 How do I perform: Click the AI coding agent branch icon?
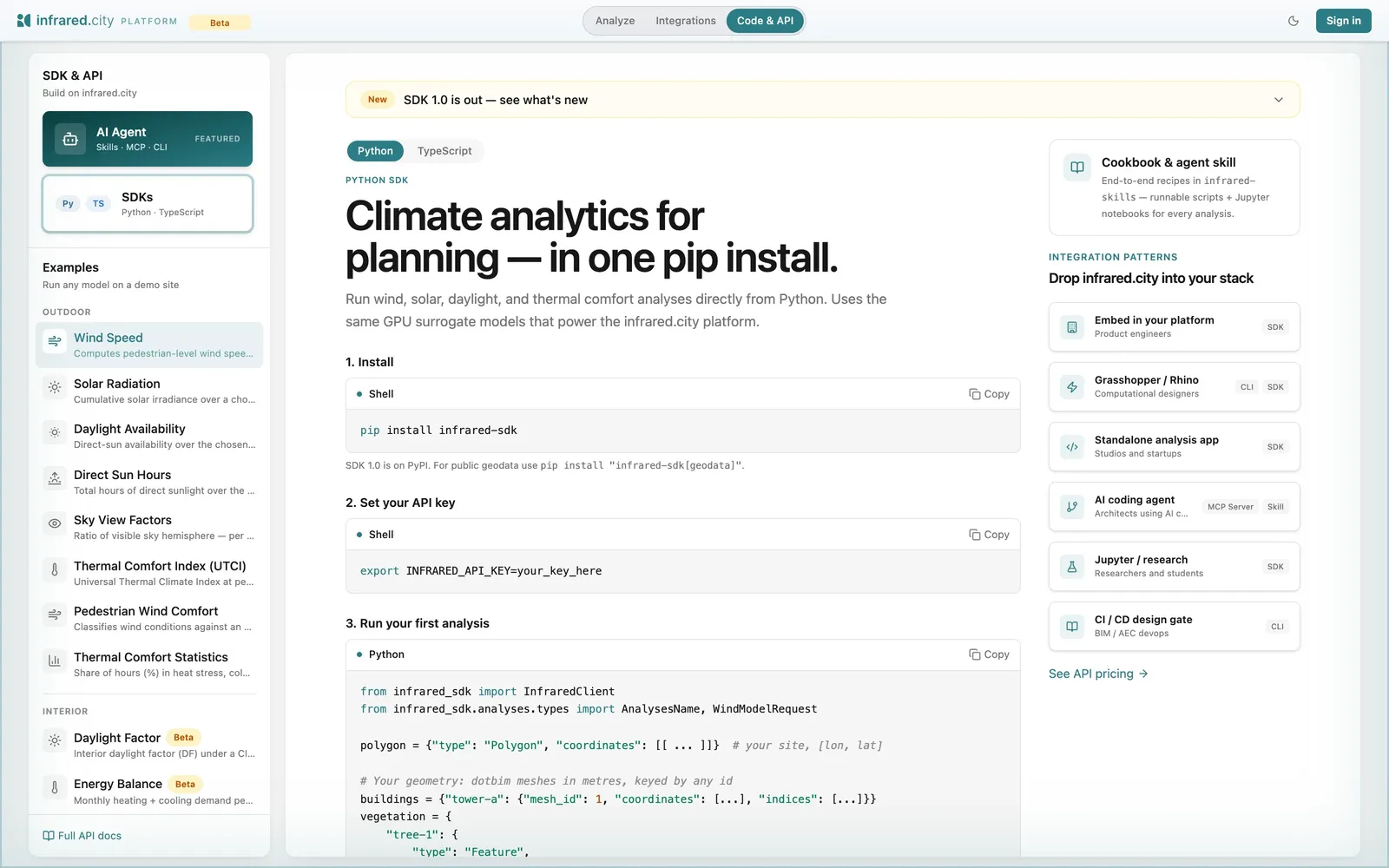click(1072, 507)
